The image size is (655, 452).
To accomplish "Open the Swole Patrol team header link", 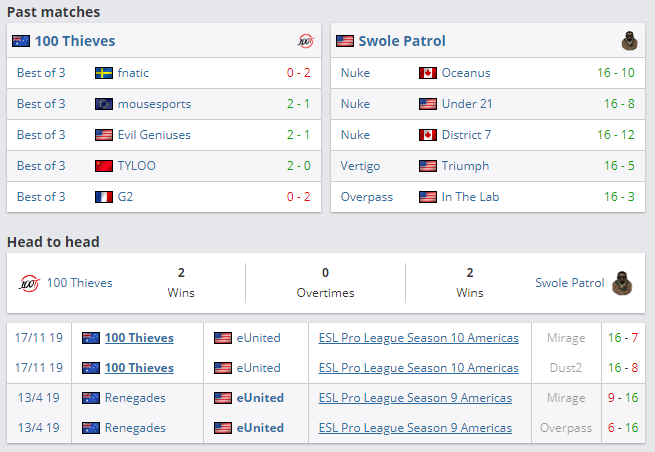I will [402, 41].
